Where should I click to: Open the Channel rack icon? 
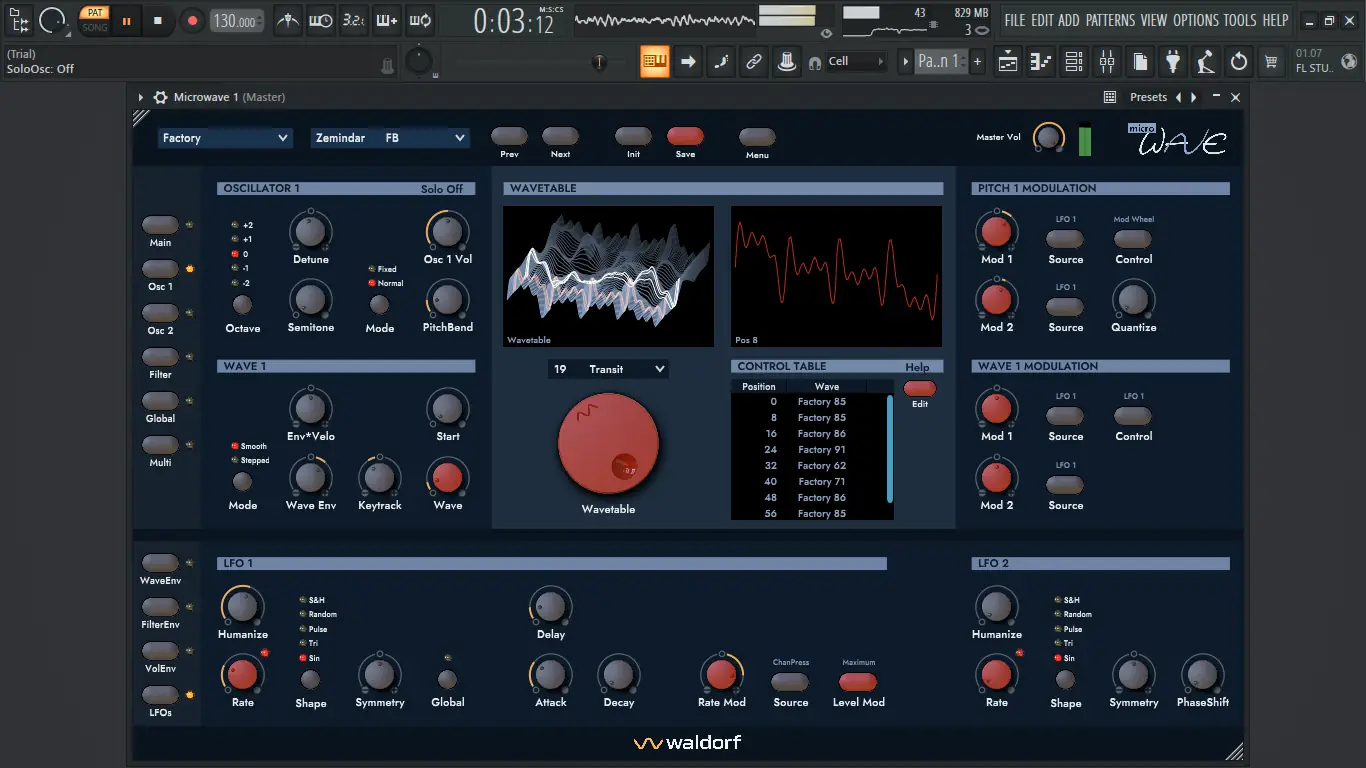coord(1074,62)
